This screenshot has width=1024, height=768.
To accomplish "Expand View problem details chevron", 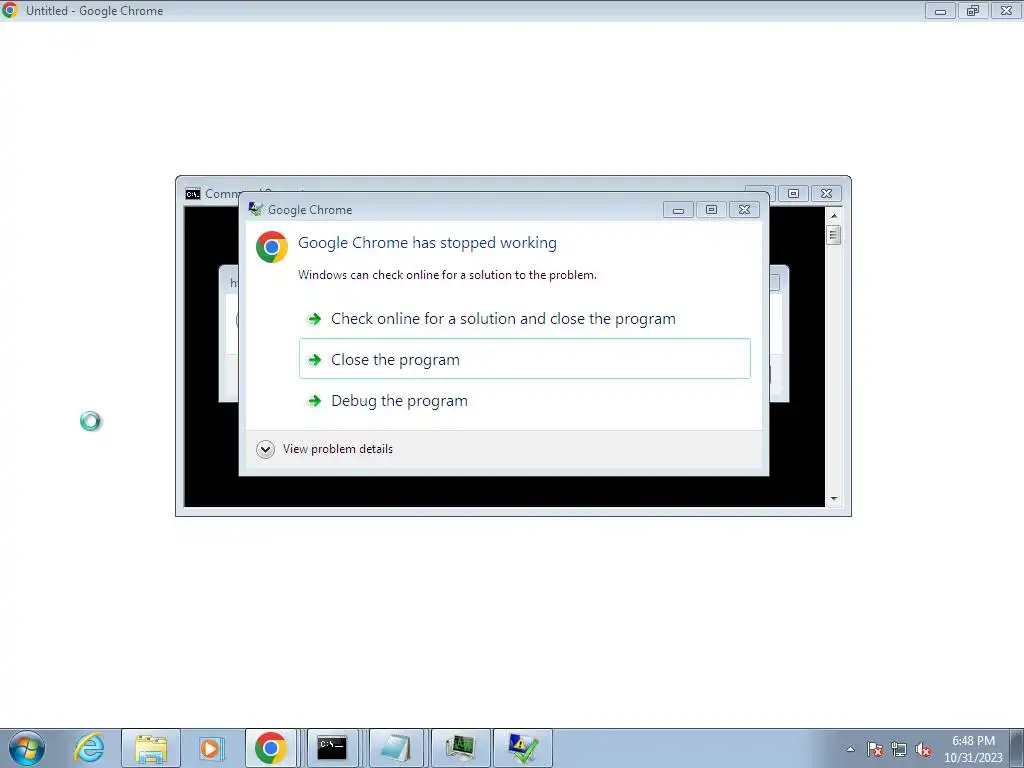I will [x=265, y=449].
